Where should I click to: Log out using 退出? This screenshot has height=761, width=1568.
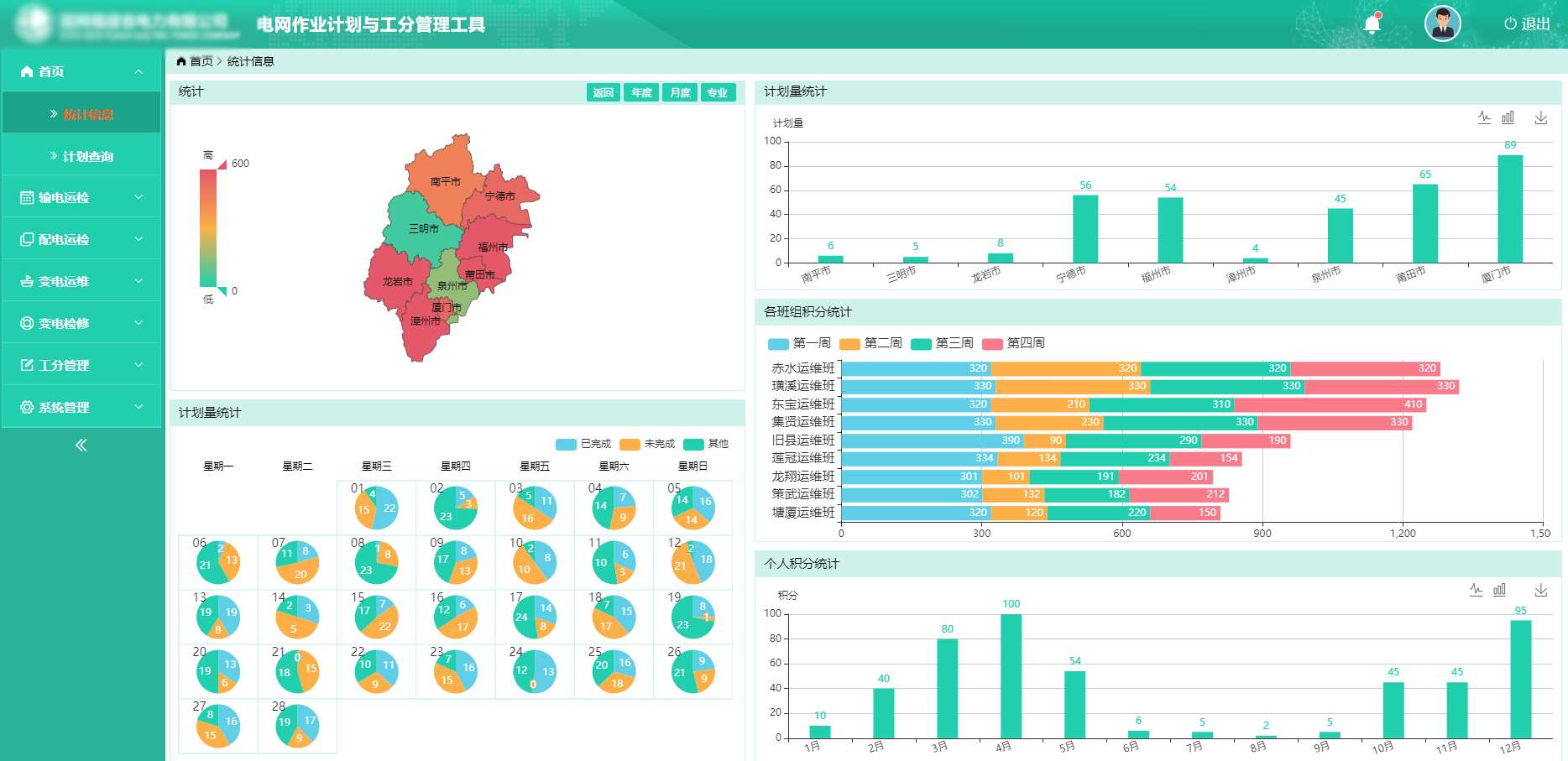point(1527,24)
